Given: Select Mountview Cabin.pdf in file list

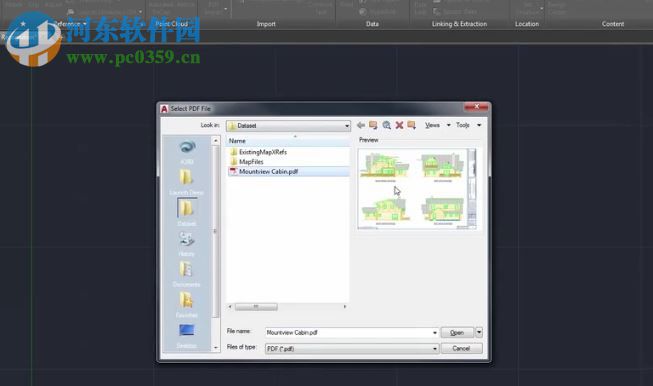Looking at the screenshot, I should point(288,171).
